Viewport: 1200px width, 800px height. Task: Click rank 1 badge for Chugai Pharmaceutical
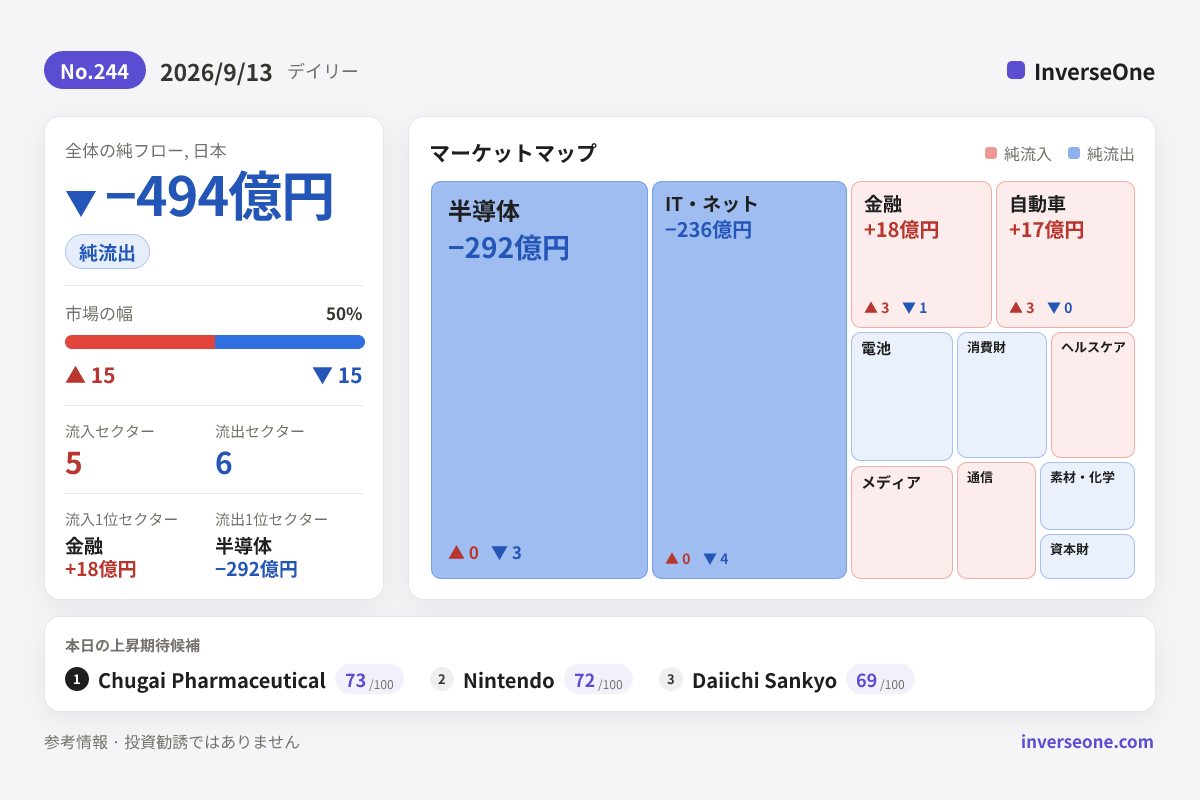coord(77,679)
